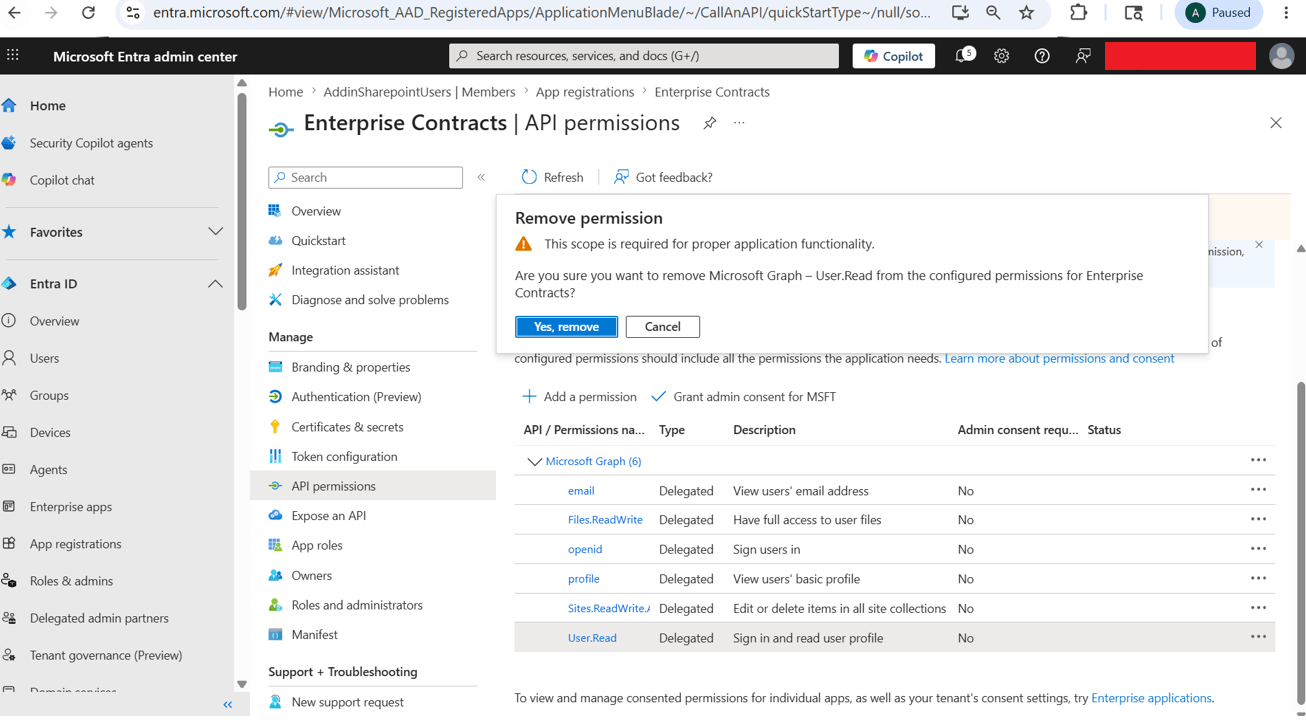1306x724 pixels.
Task: Open the portal waffle menu icon
Action: (x=13, y=56)
